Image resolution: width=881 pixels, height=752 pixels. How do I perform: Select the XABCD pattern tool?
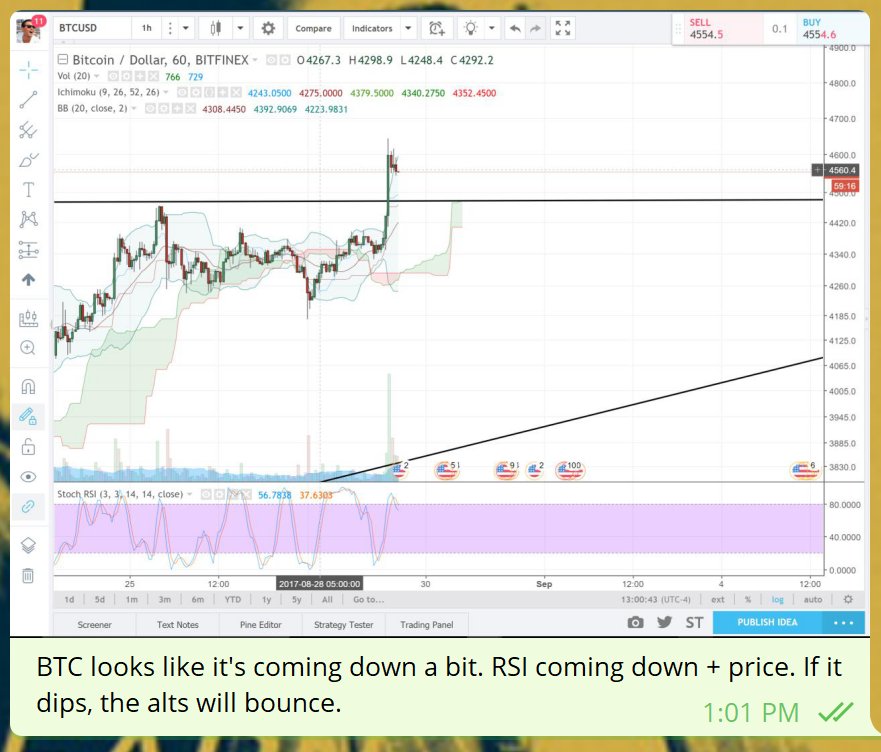click(28, 219)
